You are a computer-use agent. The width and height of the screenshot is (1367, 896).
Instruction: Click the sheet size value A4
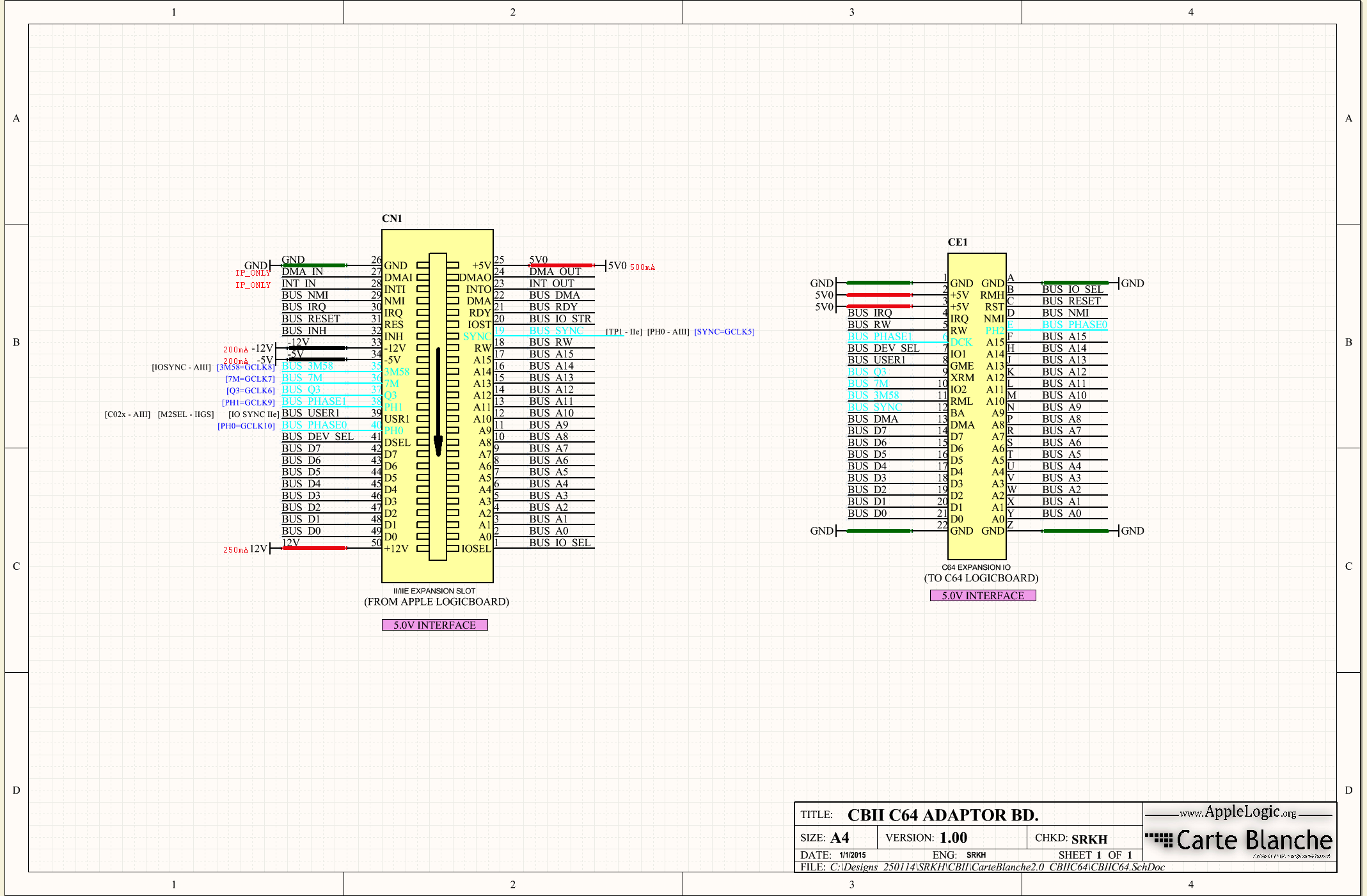coord(840,838)
